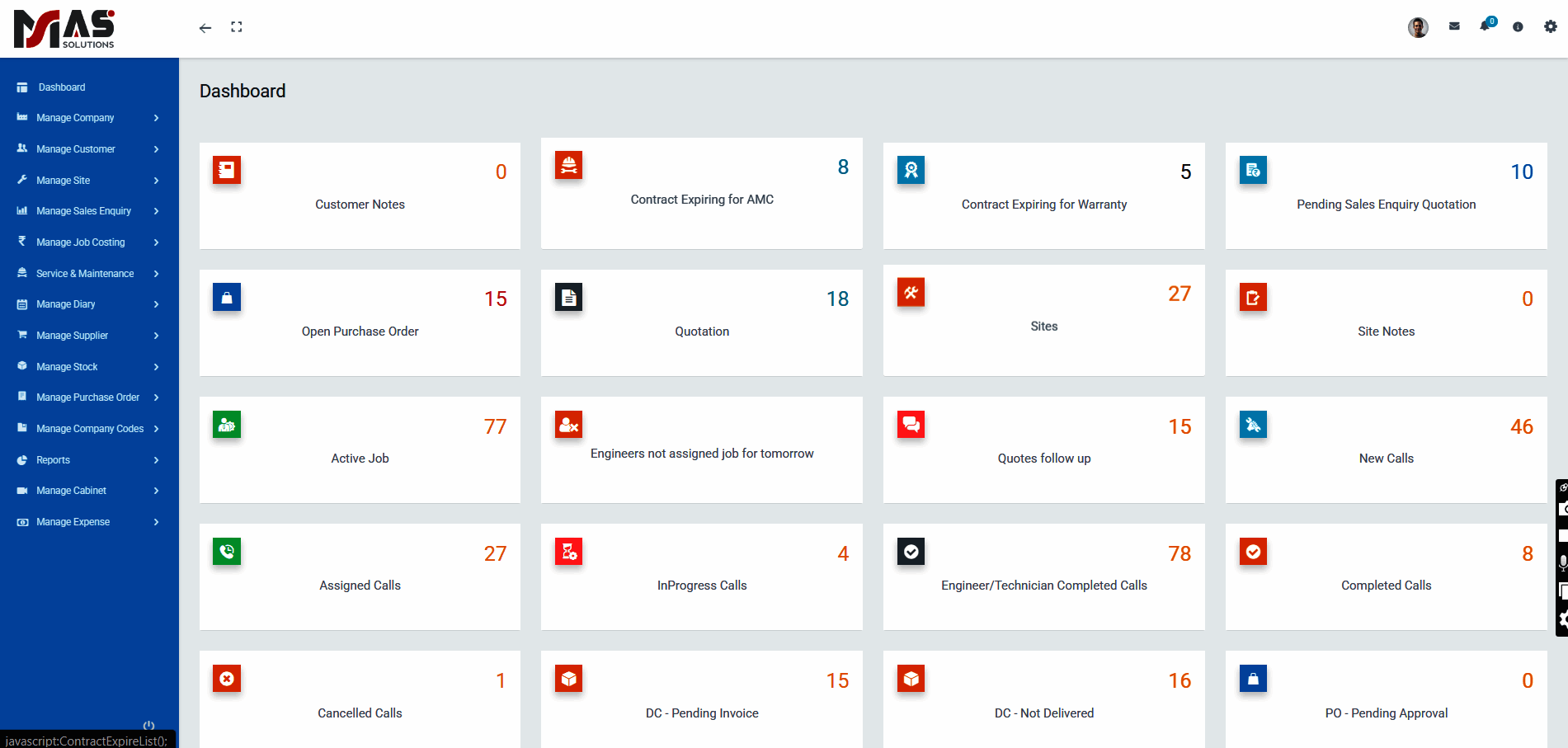Click the MAS Solutions logo
The image size is (1568, 748).
click(64, 29)
